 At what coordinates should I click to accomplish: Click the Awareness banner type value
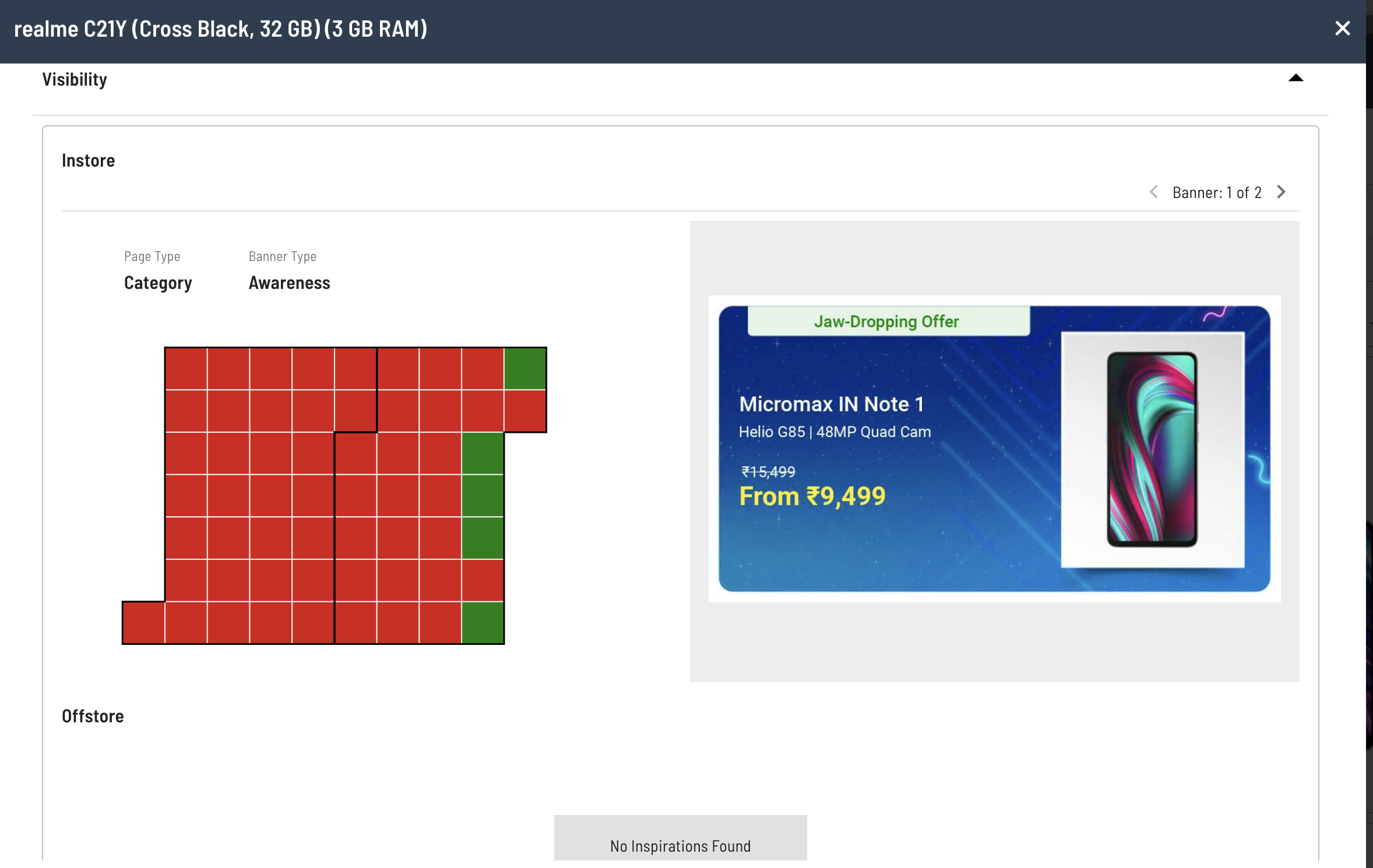[289, 283]
